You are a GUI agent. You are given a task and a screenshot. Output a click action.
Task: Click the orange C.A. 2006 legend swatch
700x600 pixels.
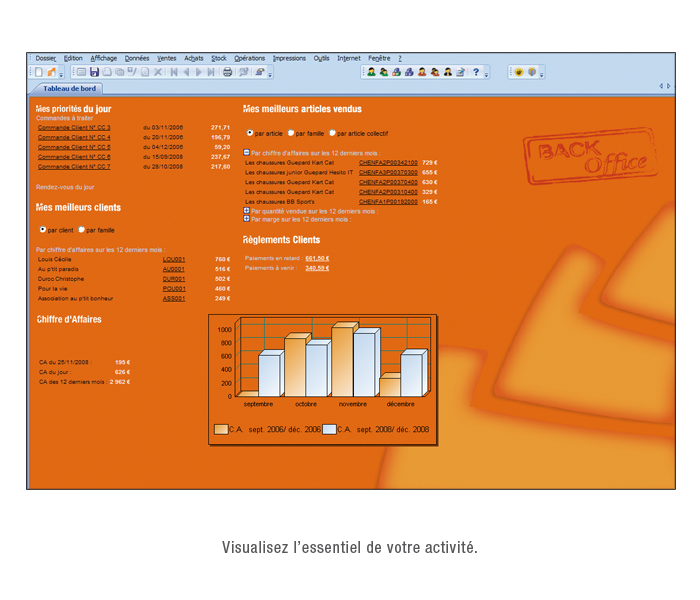pyautogui.click(x=220, y=429)
